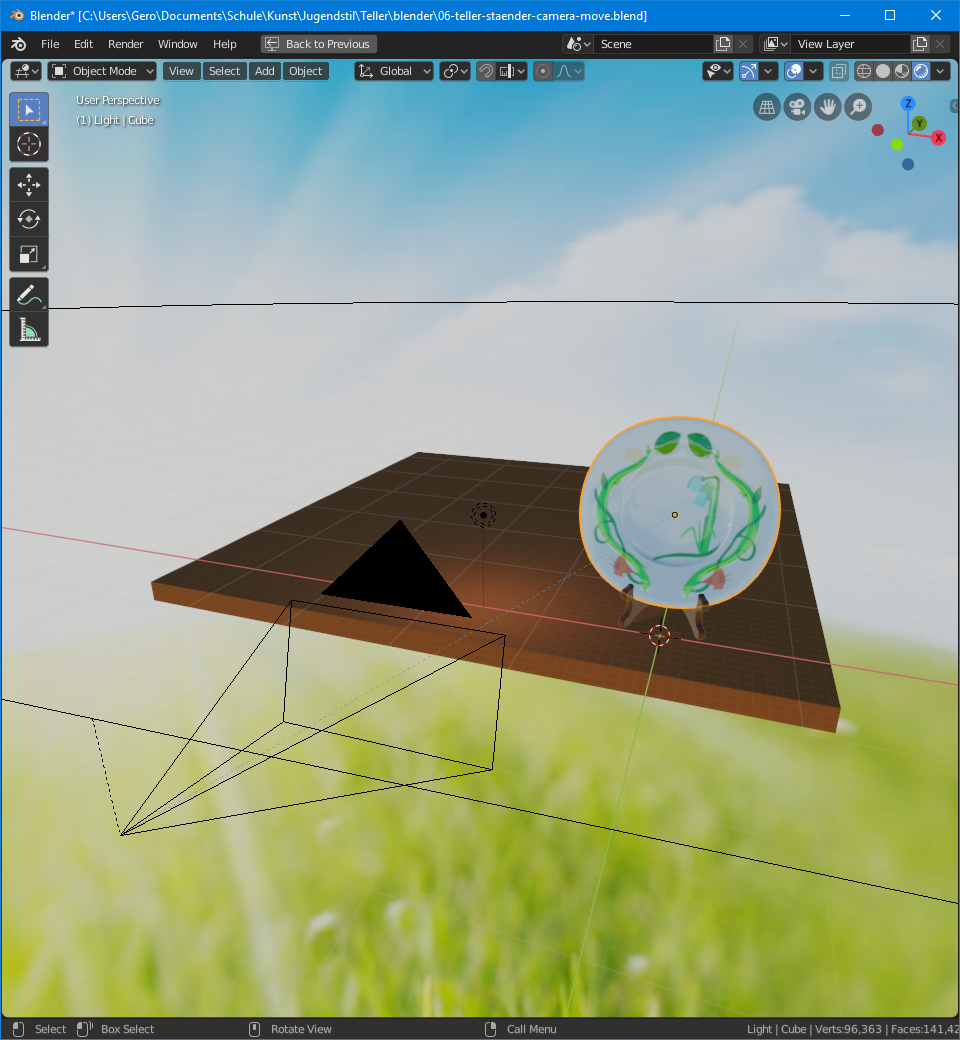Open the Render menu
The width and height of the screenshot is (960, 1040).
126,44
